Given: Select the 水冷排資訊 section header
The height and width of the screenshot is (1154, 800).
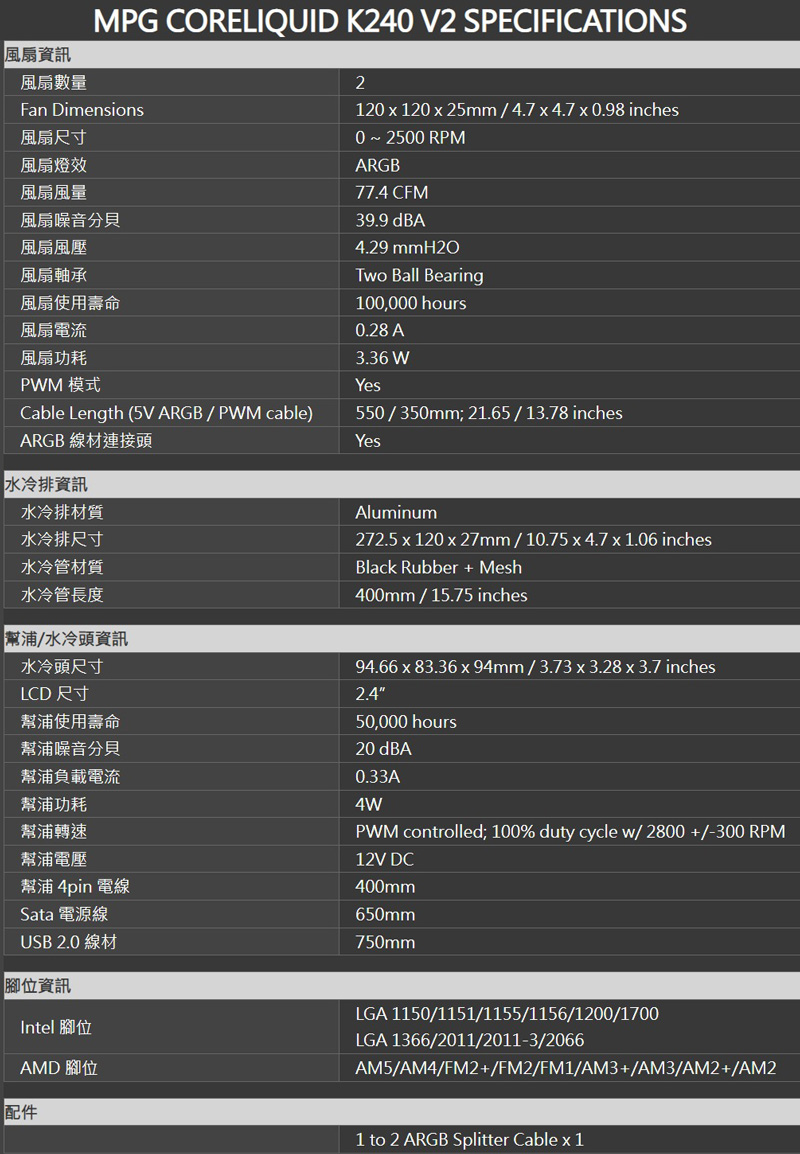Looking at the screenshot, I should point(46,485).
